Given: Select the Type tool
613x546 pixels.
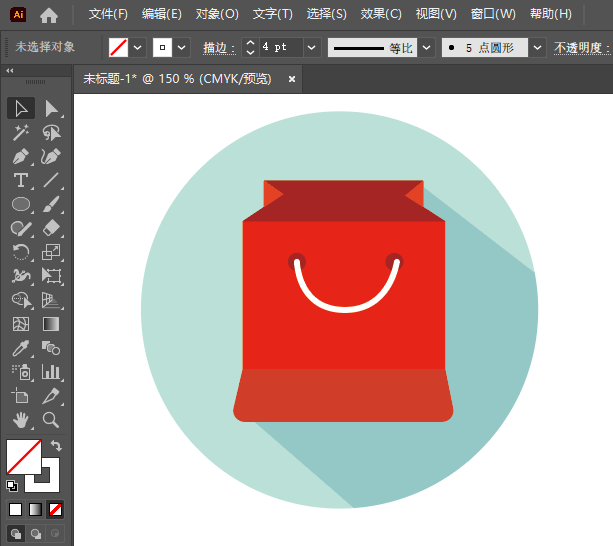Looking at the screenshot, I should 21,180.
